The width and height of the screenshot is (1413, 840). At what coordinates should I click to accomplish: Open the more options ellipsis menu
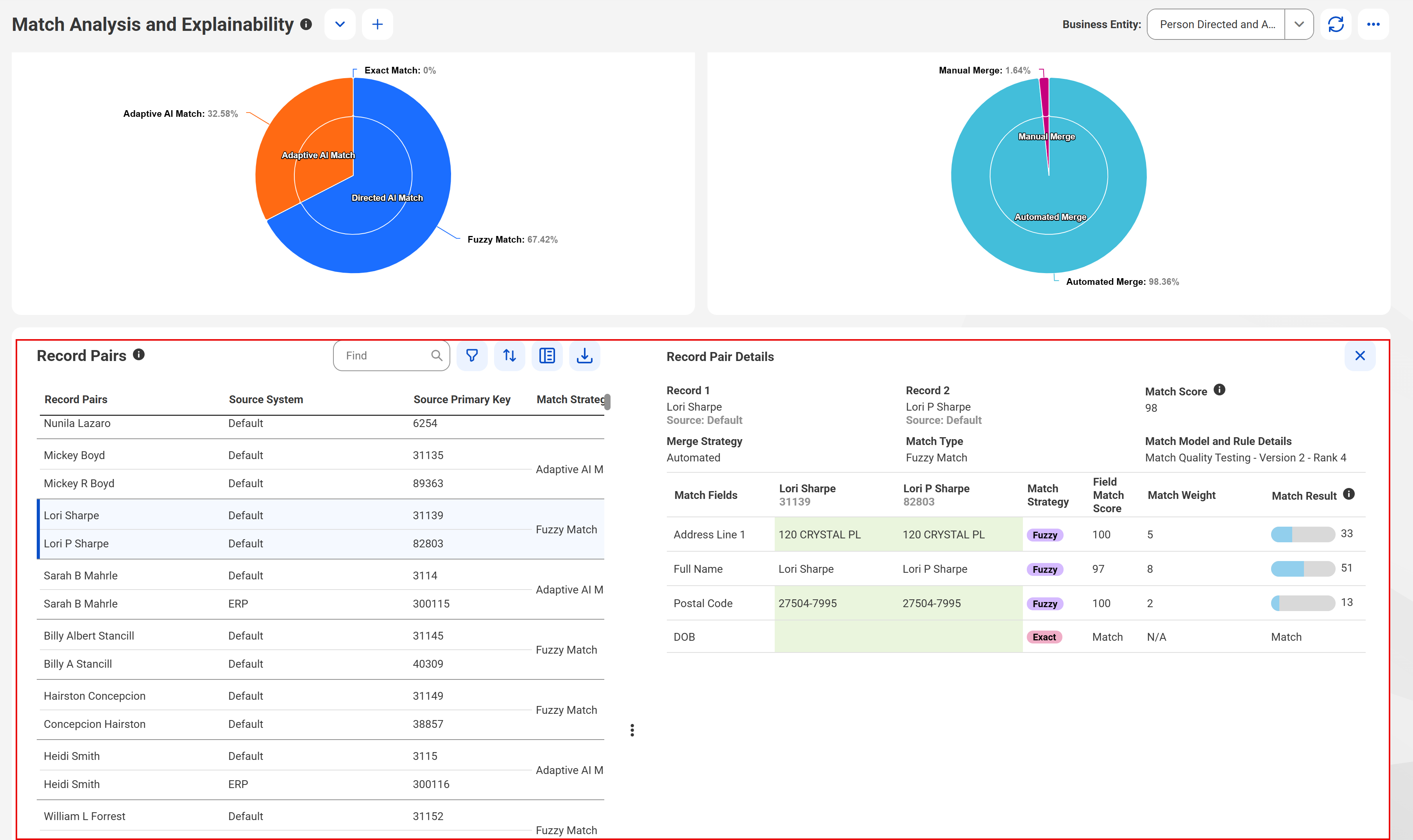pyautogui.click(x=1374, y=24)
